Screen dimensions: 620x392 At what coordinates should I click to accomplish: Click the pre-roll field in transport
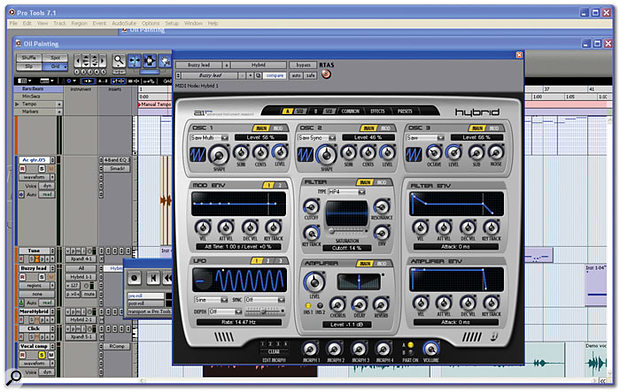pos(146,295)
